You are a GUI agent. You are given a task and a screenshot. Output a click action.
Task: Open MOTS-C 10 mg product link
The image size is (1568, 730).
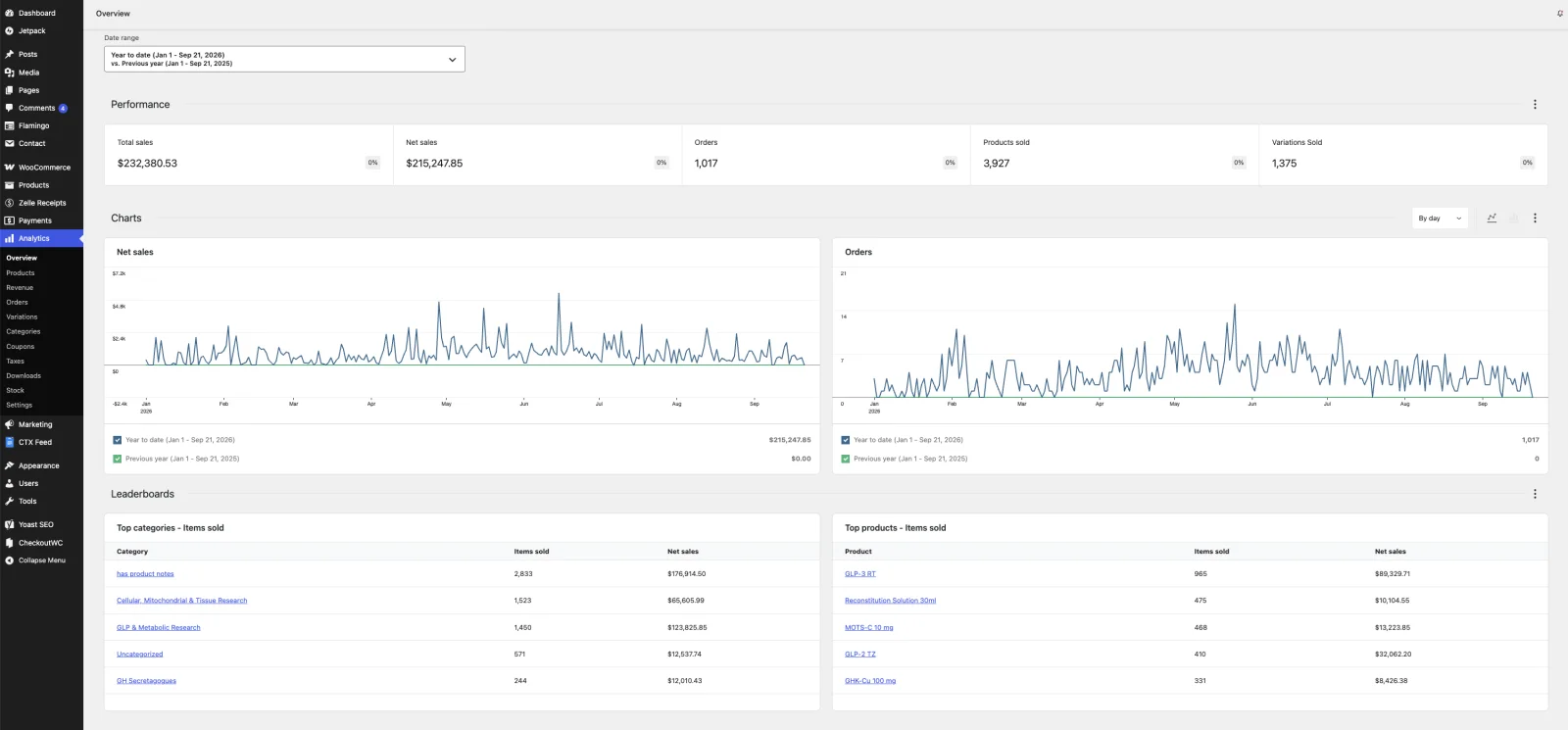tap(869, 627)
